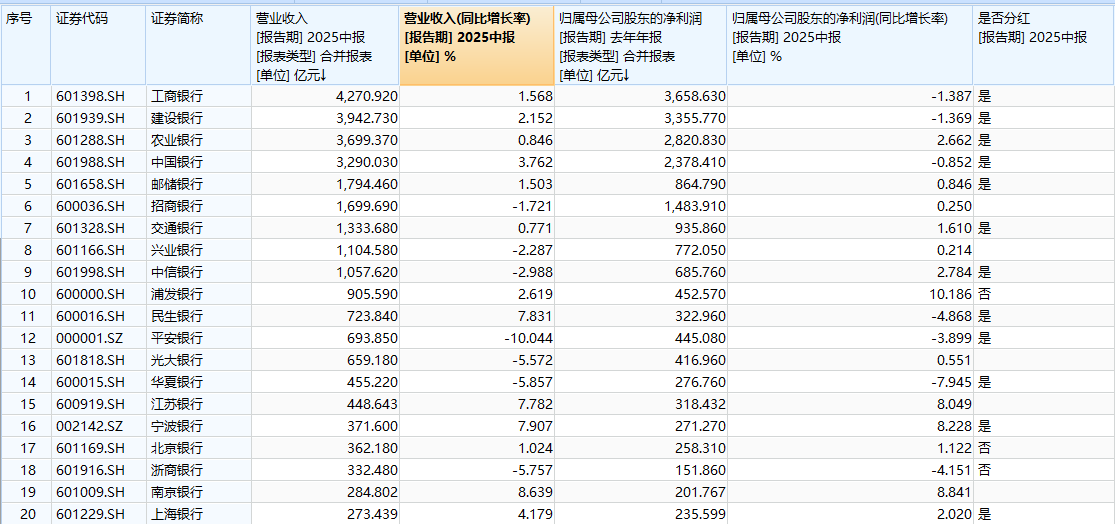Click the 工商银行 name cell
This screenshot has height=524, width=1115.
(x=198, y=96)
